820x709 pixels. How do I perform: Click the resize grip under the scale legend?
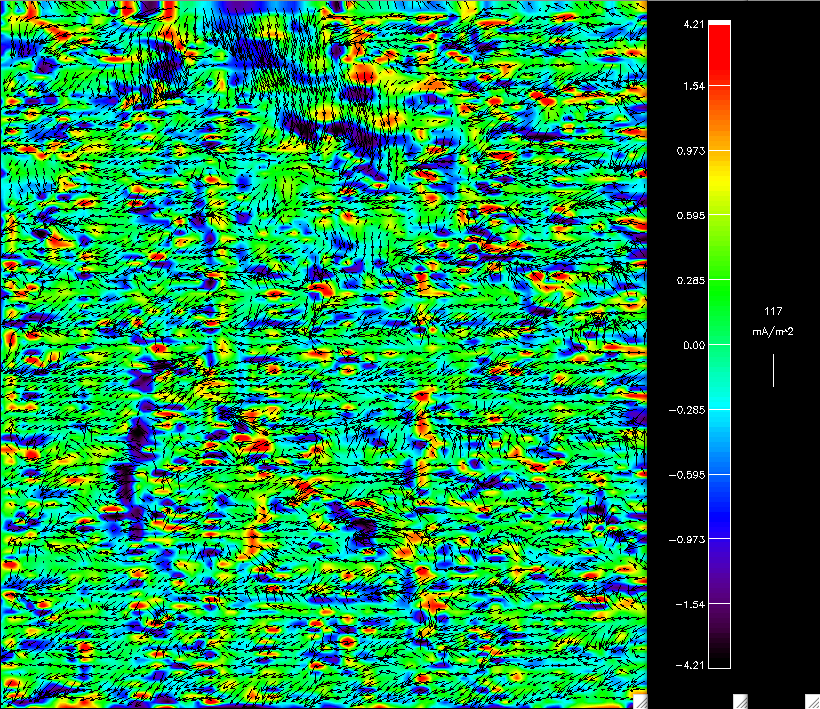coord(812,702)
